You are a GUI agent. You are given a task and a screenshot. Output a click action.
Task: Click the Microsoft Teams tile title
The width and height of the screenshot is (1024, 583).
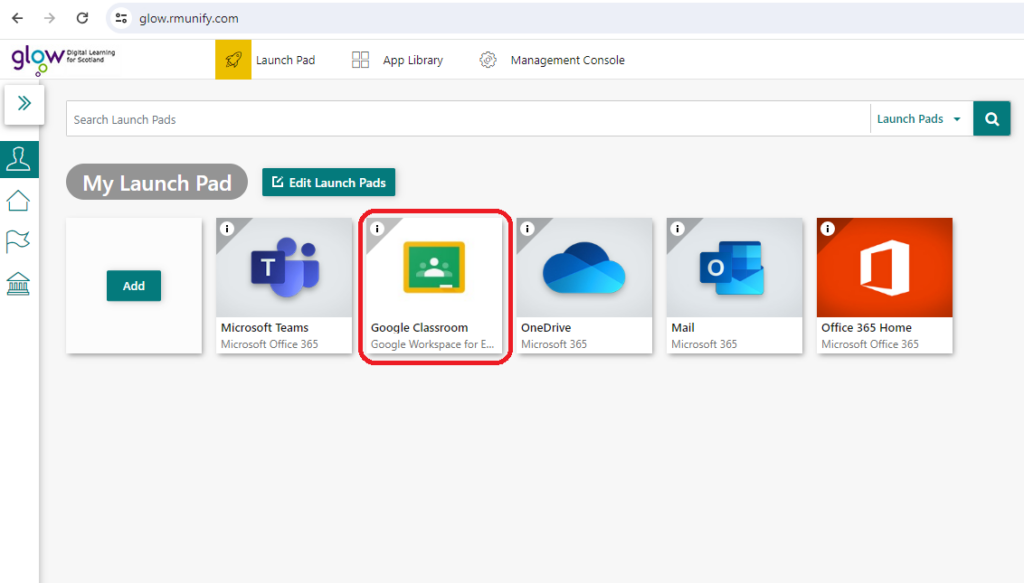(x=264, y=328)
